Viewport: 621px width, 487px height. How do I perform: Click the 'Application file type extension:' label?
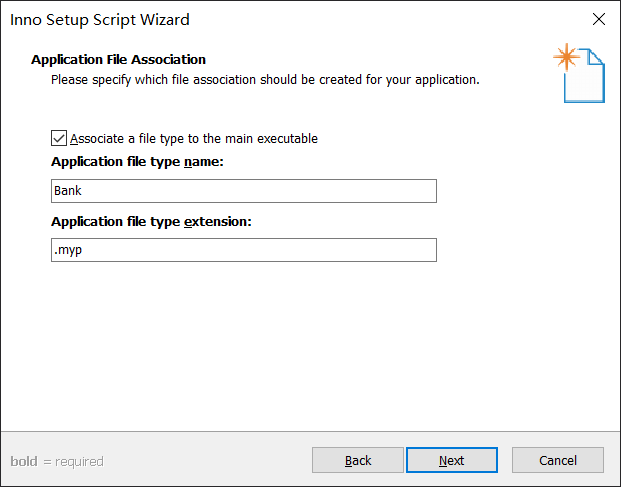151,221
